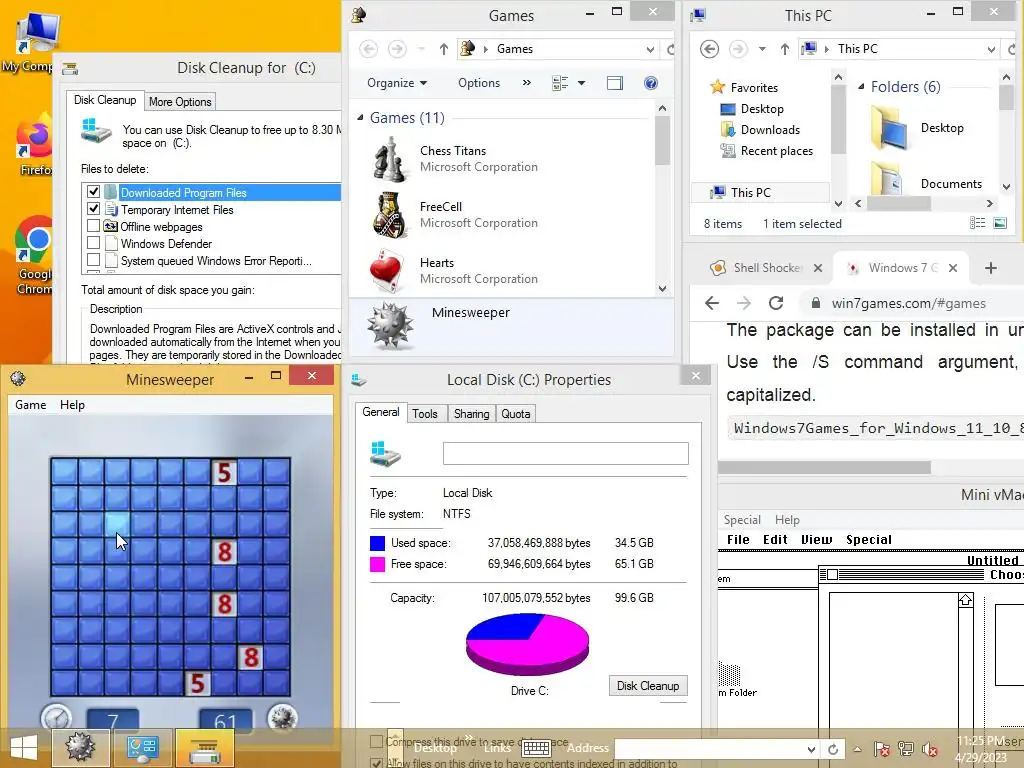This screenshot has width=1024, height=768.
Task: Switch to More Options tab in Disk Cleanup
Action: coord(180,102)
